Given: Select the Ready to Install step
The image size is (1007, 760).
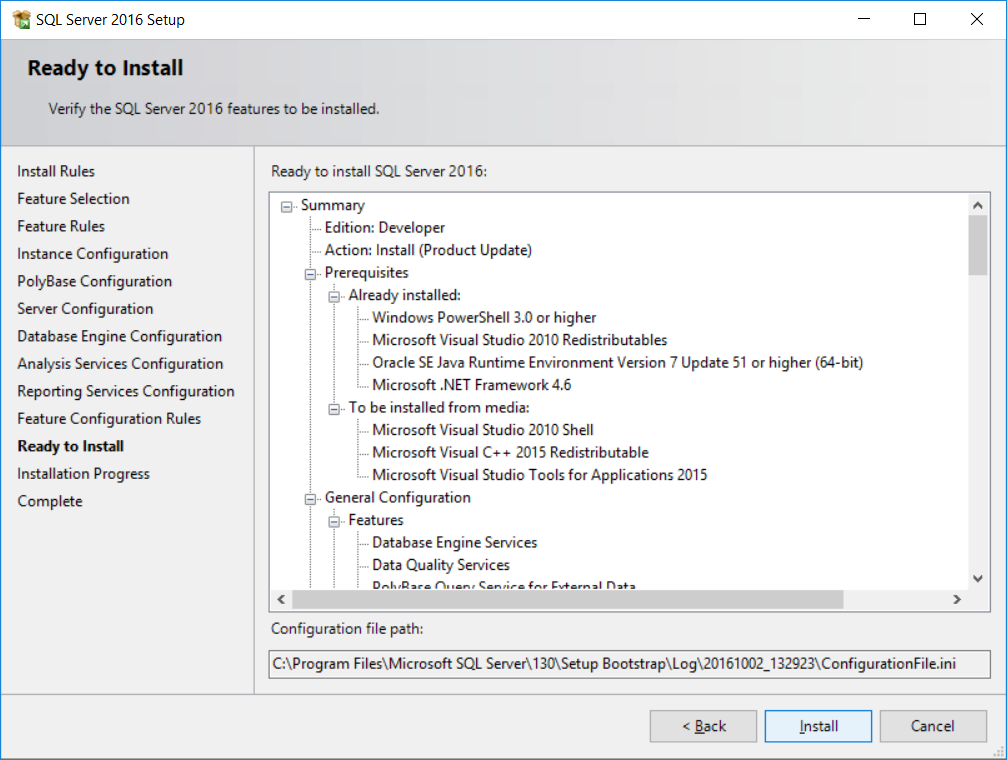Looking at the screenshot, I should coord(71,446).
